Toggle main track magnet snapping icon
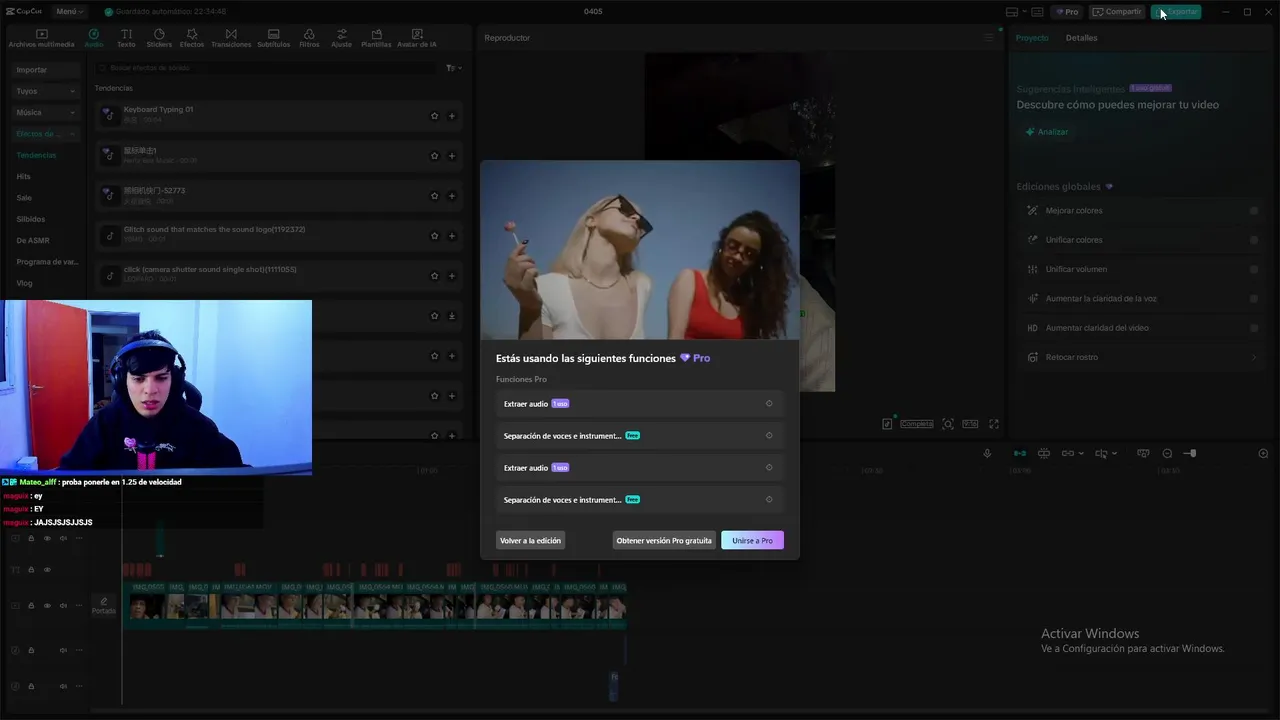This screenshot has height=720, width=1280. pos(1020,454)
